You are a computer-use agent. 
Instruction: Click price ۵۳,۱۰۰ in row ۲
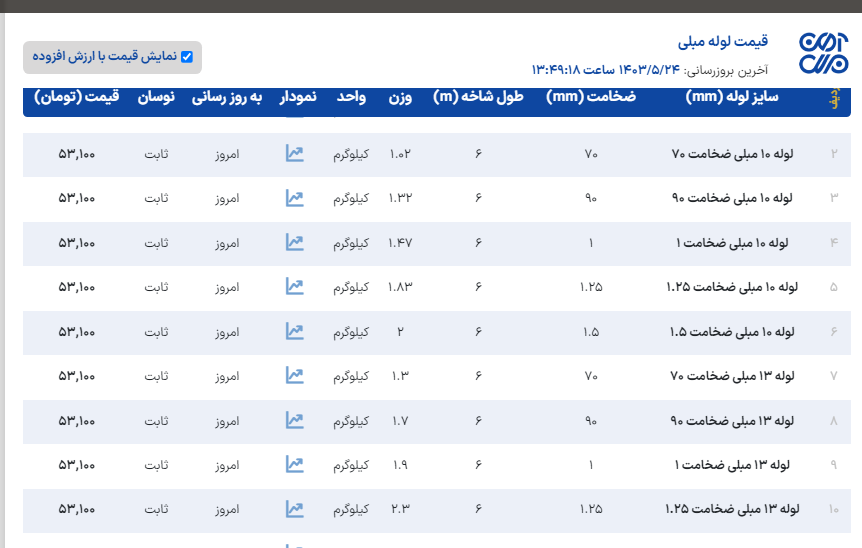77,154
